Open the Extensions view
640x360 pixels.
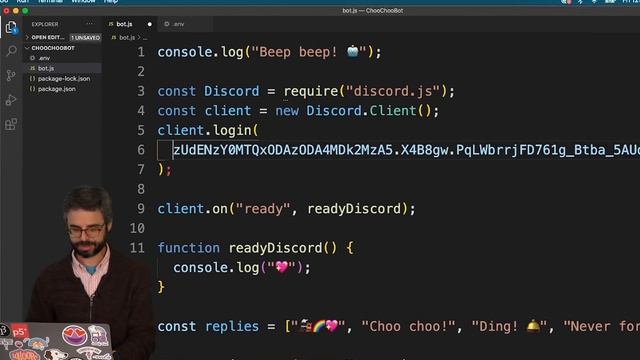click(11, 124)
